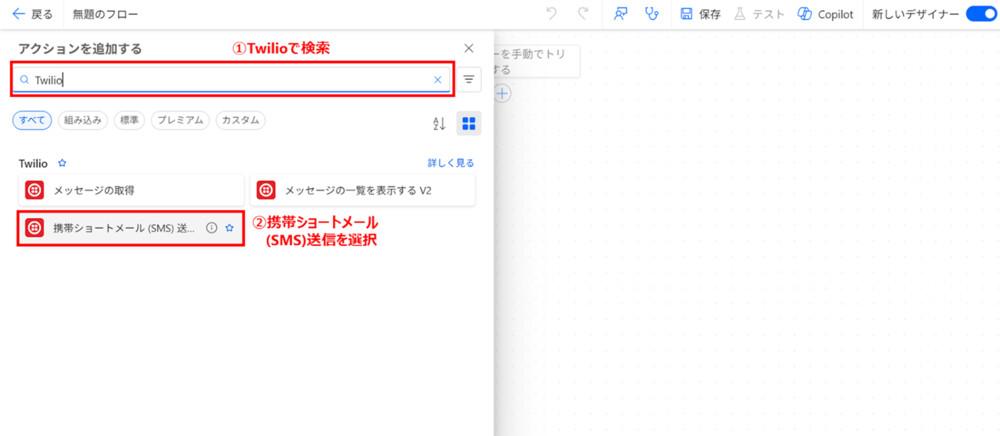
Task: Select the すべて filter chip
Action: click(x=32, y=120)
